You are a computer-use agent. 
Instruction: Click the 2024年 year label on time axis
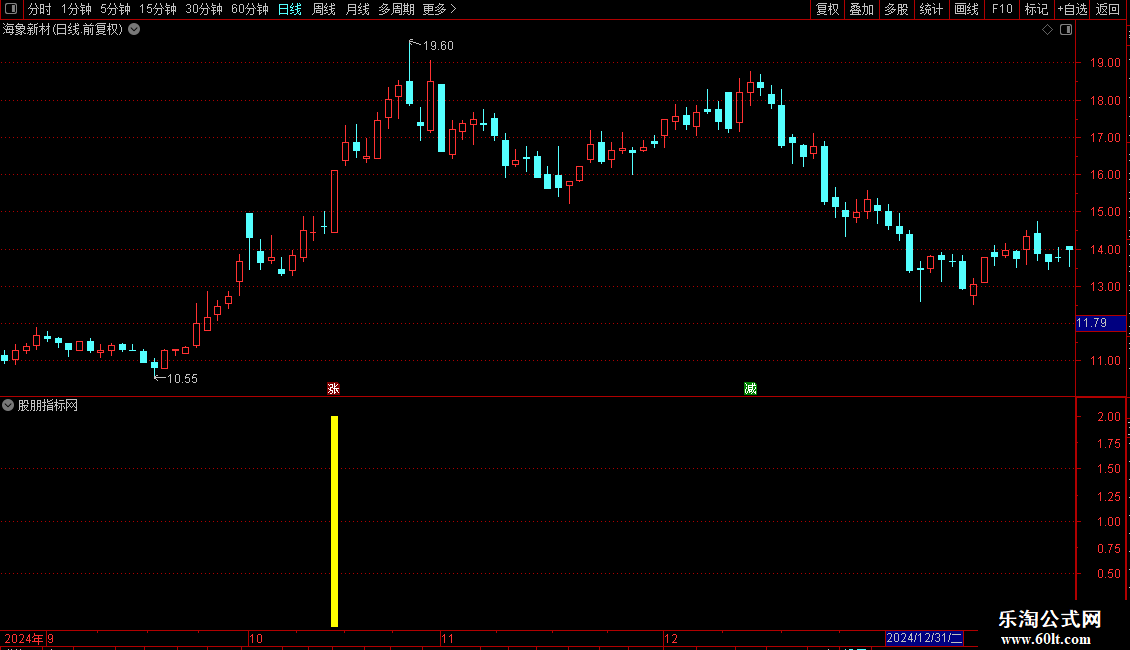click(x=24, y=639)
